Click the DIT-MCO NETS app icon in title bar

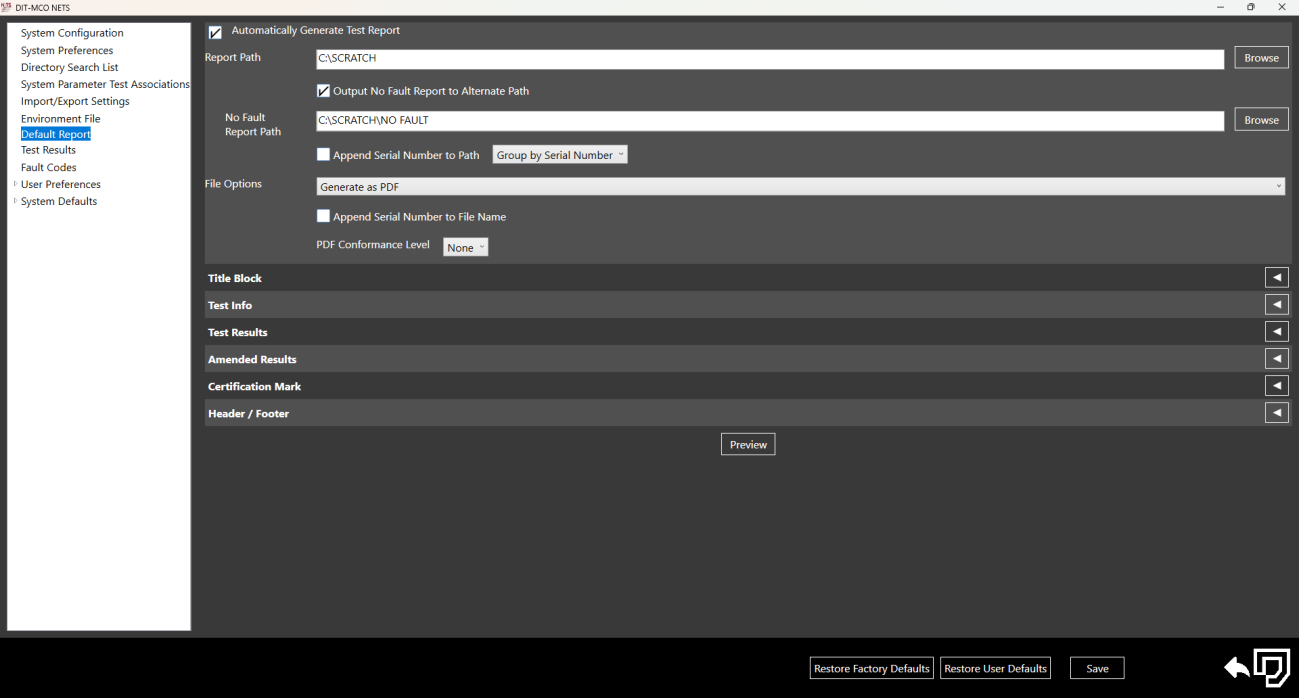(x=7, y=7)
